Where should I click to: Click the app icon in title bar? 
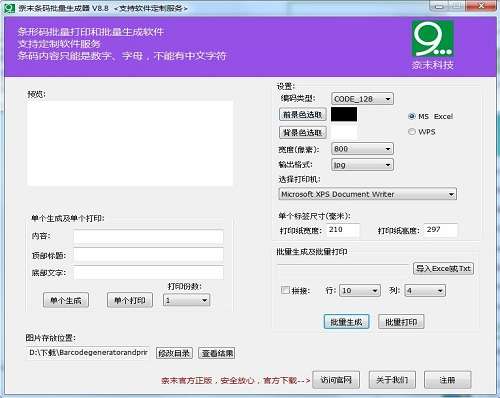[x=9, y=8]
